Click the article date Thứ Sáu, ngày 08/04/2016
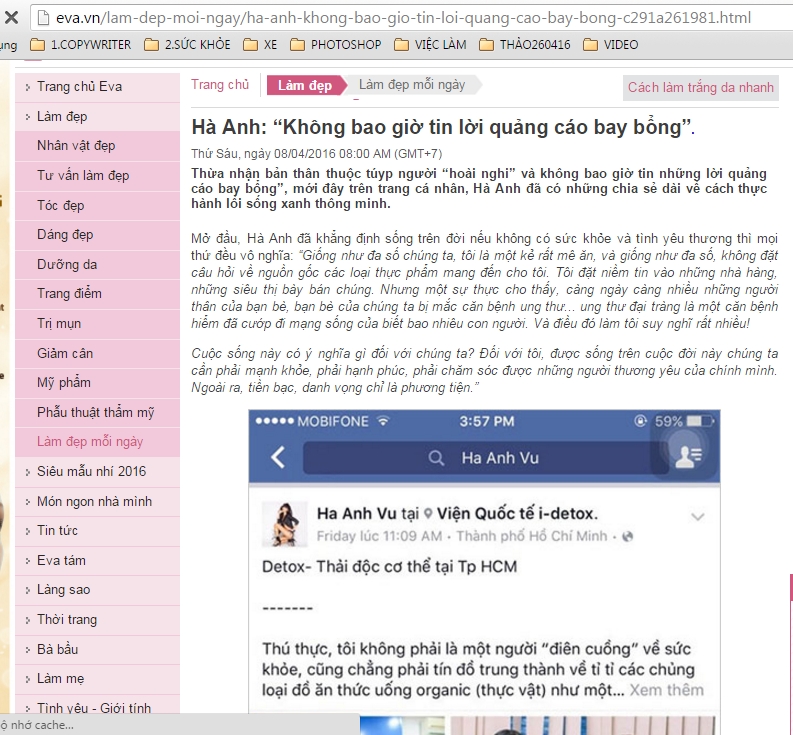This screenshot has height=735, width=793. (x=317, y=154)
